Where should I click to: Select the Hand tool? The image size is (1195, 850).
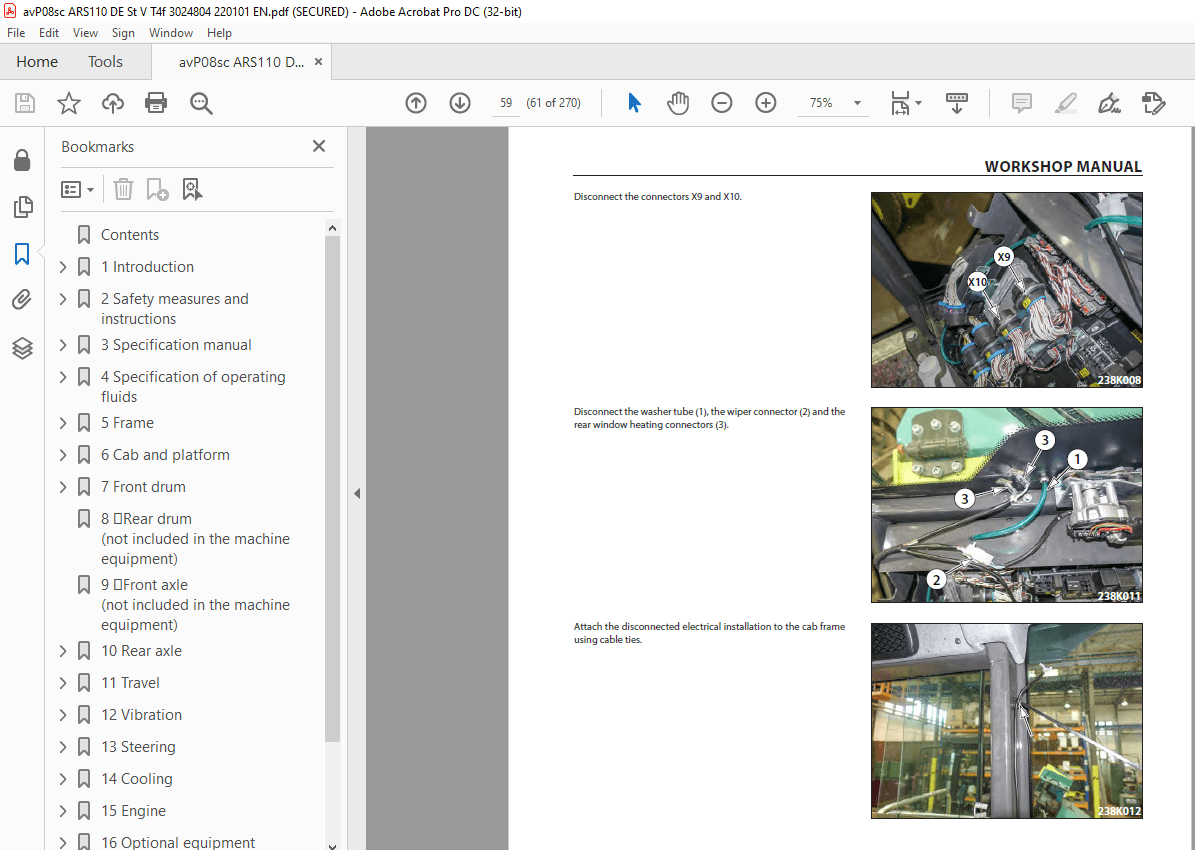[x=678, y=102]
